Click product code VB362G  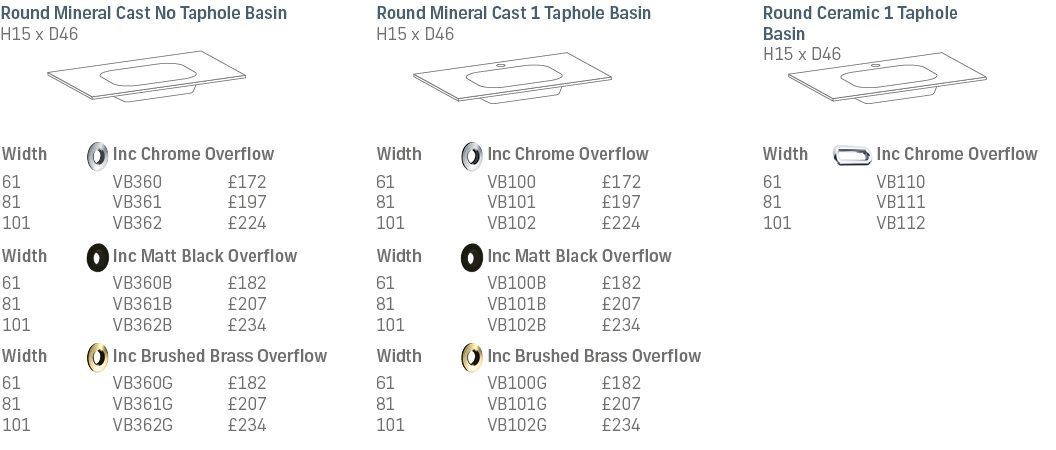tap(143, 425)
